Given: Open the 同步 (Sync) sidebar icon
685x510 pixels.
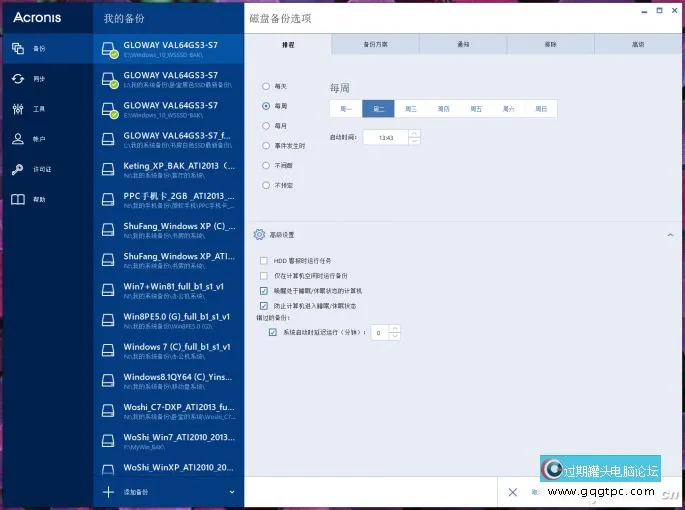Looking at the screenshot, I should [x=17, y=79].
